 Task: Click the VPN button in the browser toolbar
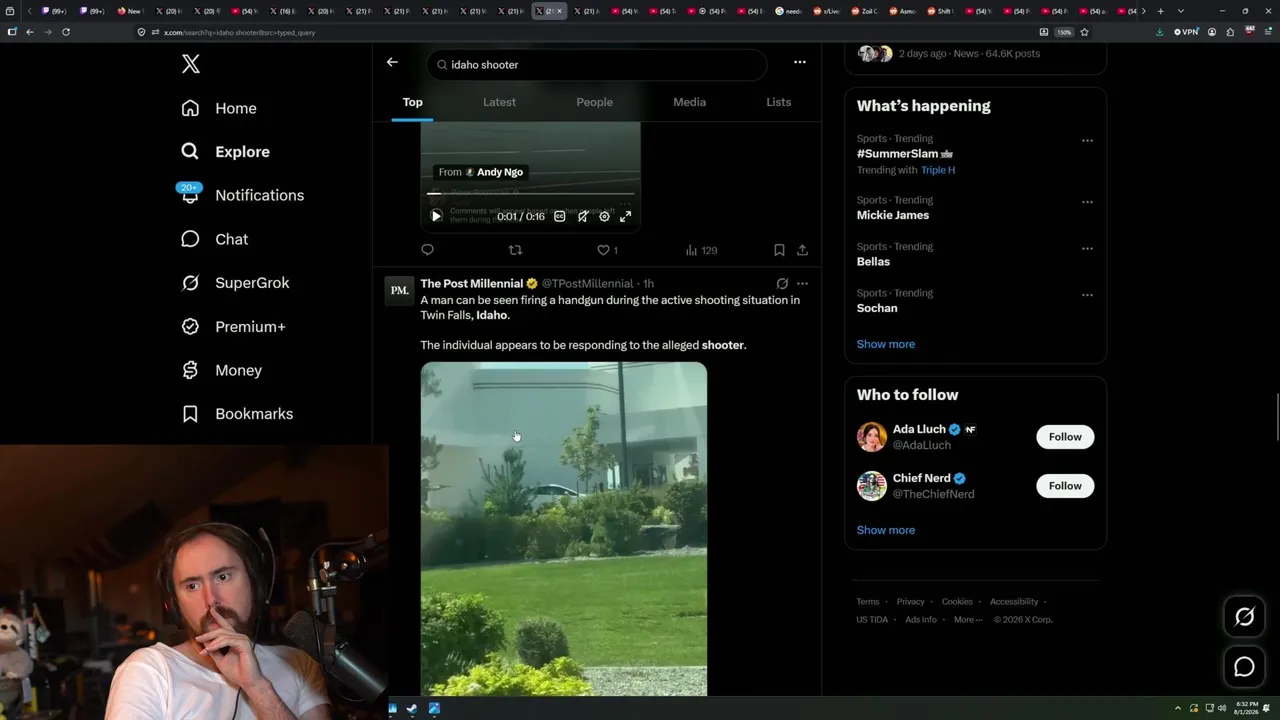click(x=1186, y=32)
